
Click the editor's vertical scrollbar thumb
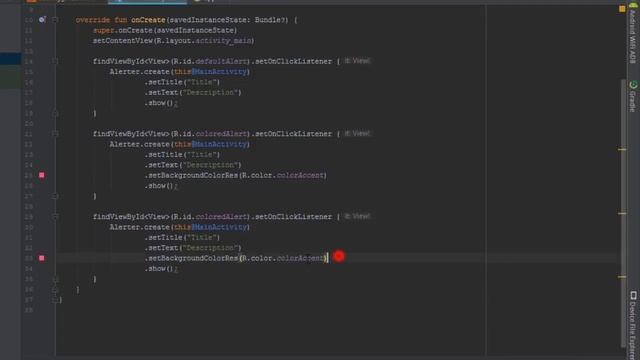pos(624,212)
